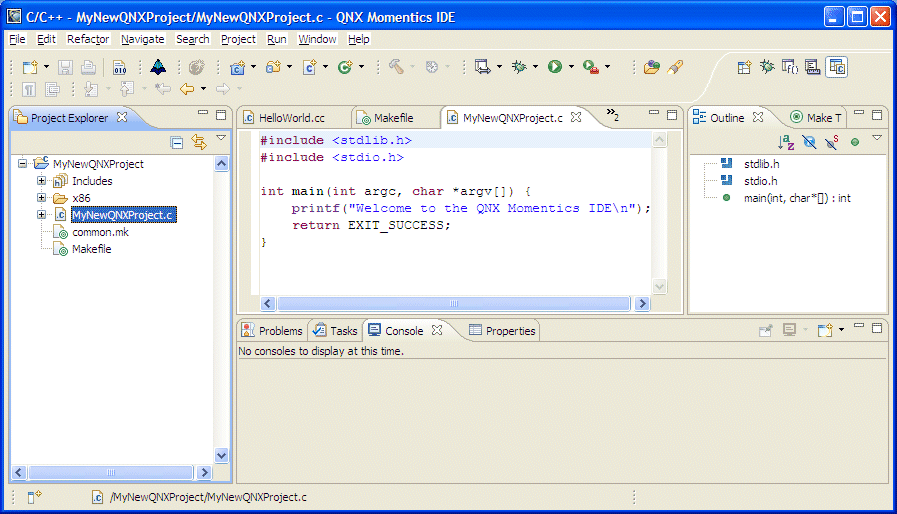Select main function in the Outline
Screen dimensions: 897x514
point(797,198)
